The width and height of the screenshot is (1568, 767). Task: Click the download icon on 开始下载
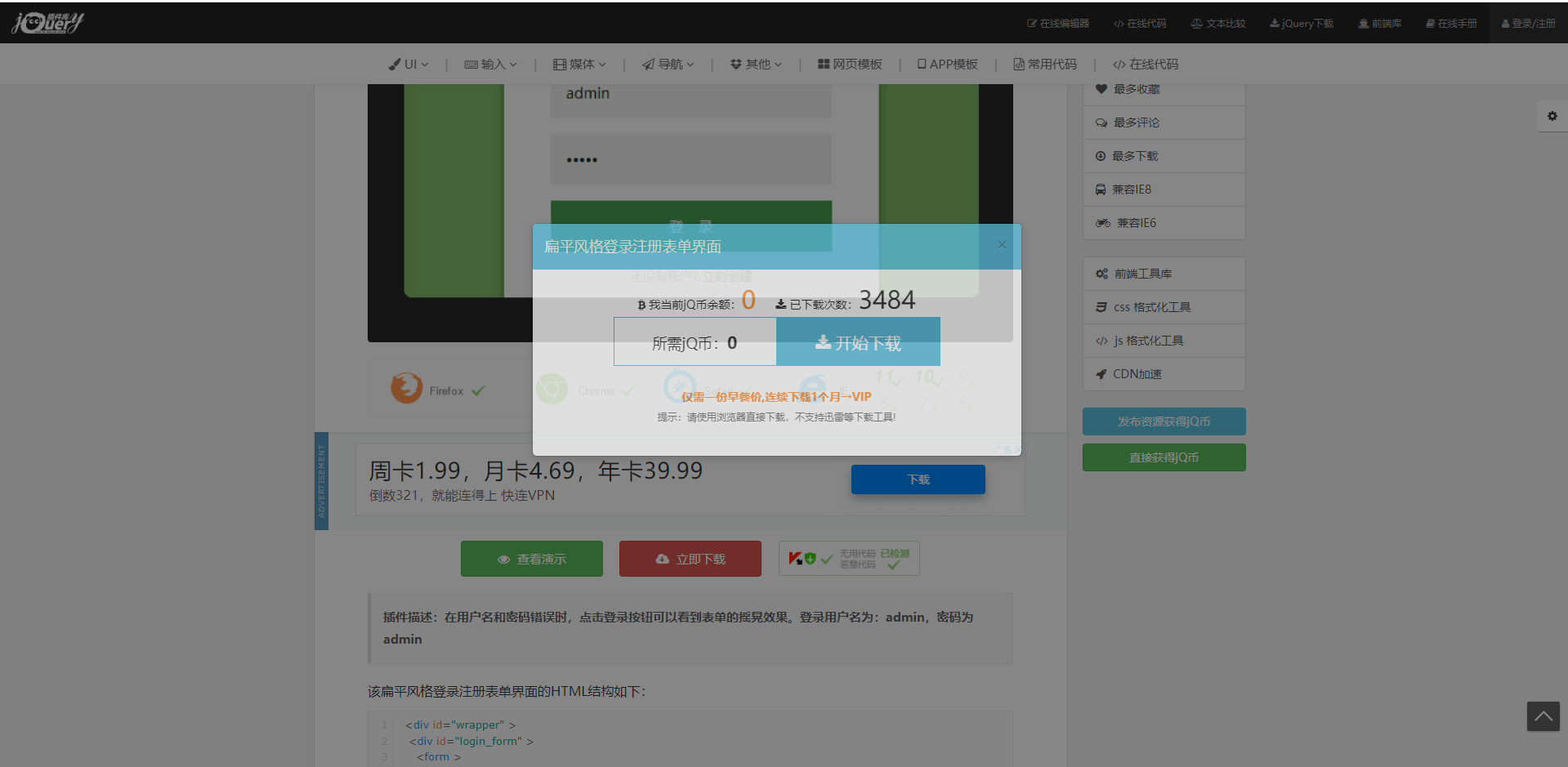pyautogui.click(x=823, y=342)
